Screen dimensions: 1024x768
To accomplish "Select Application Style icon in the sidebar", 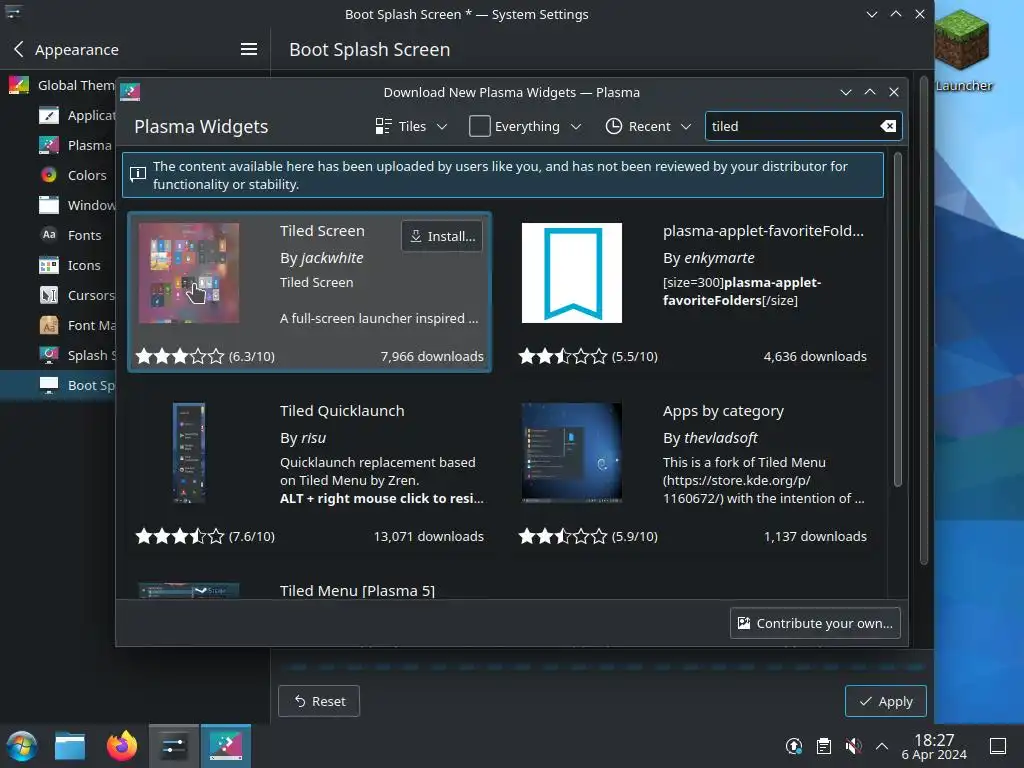I will click(48, 116).
